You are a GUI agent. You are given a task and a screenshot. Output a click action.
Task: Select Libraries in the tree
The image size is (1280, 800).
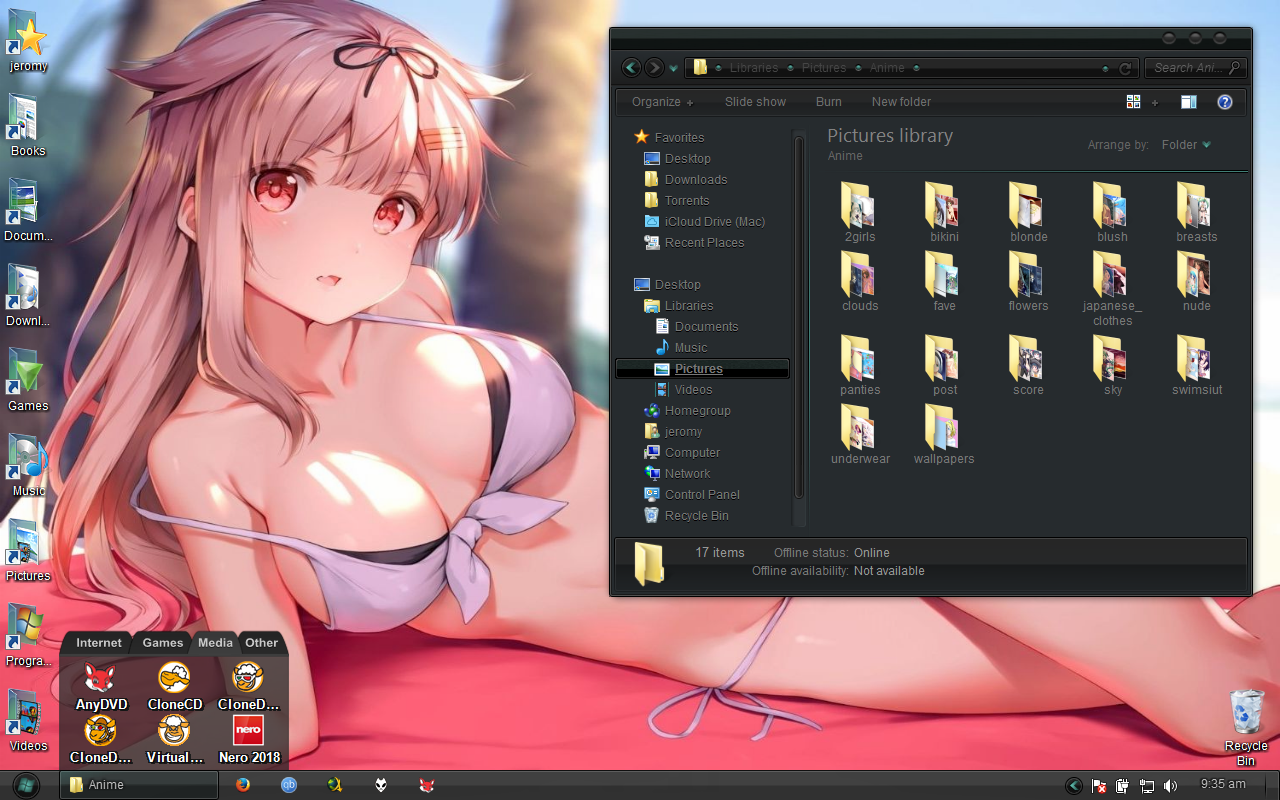pos(678,305)
